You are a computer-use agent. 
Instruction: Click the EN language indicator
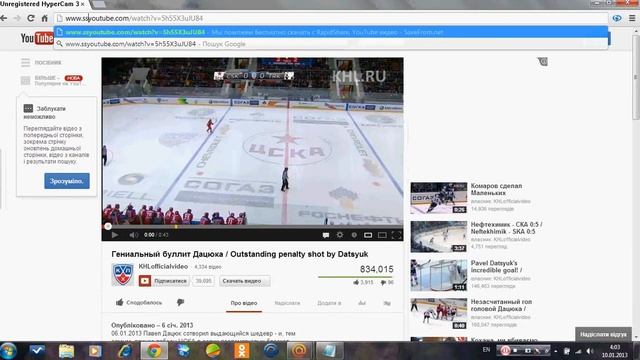click(x=486, y=350)
